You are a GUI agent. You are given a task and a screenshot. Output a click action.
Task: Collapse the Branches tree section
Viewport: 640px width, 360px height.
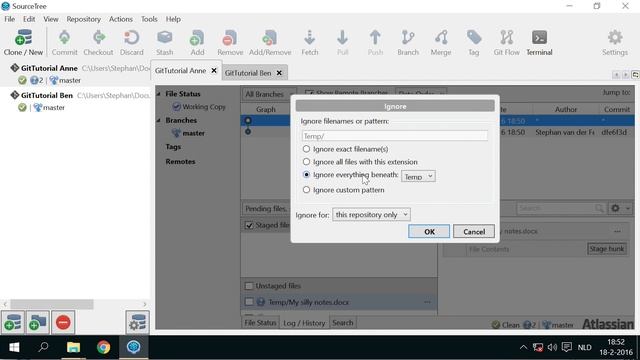(x=158, y=120)
